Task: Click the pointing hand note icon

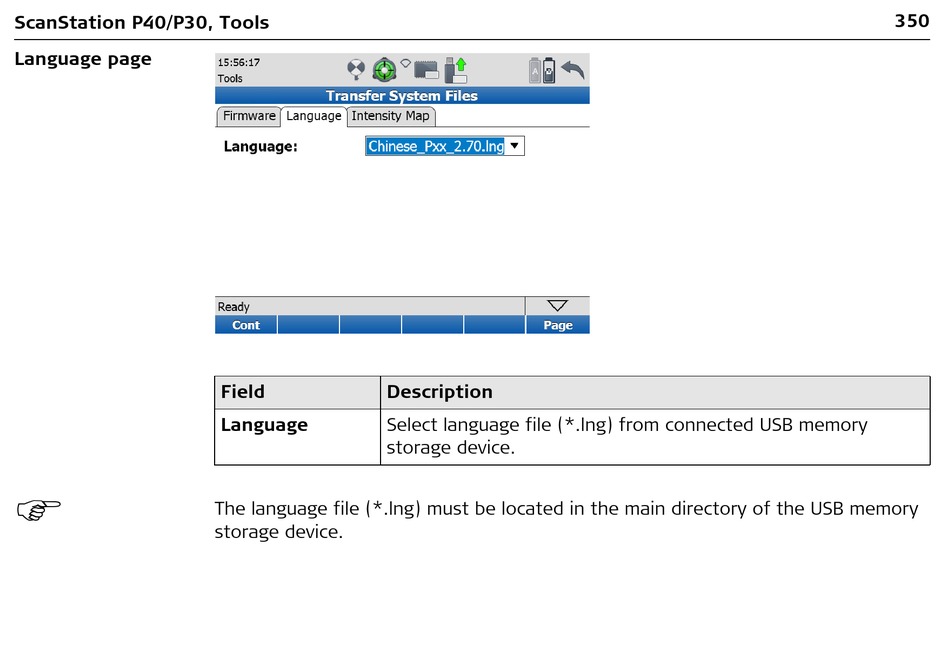Action: pyautogui.click(x=38, y=510)
